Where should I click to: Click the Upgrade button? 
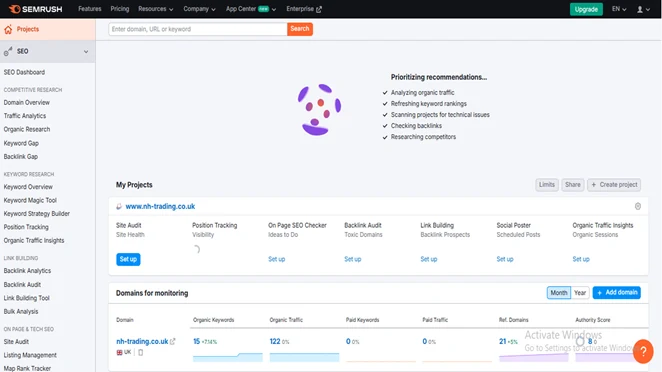[x=586, y=9]
